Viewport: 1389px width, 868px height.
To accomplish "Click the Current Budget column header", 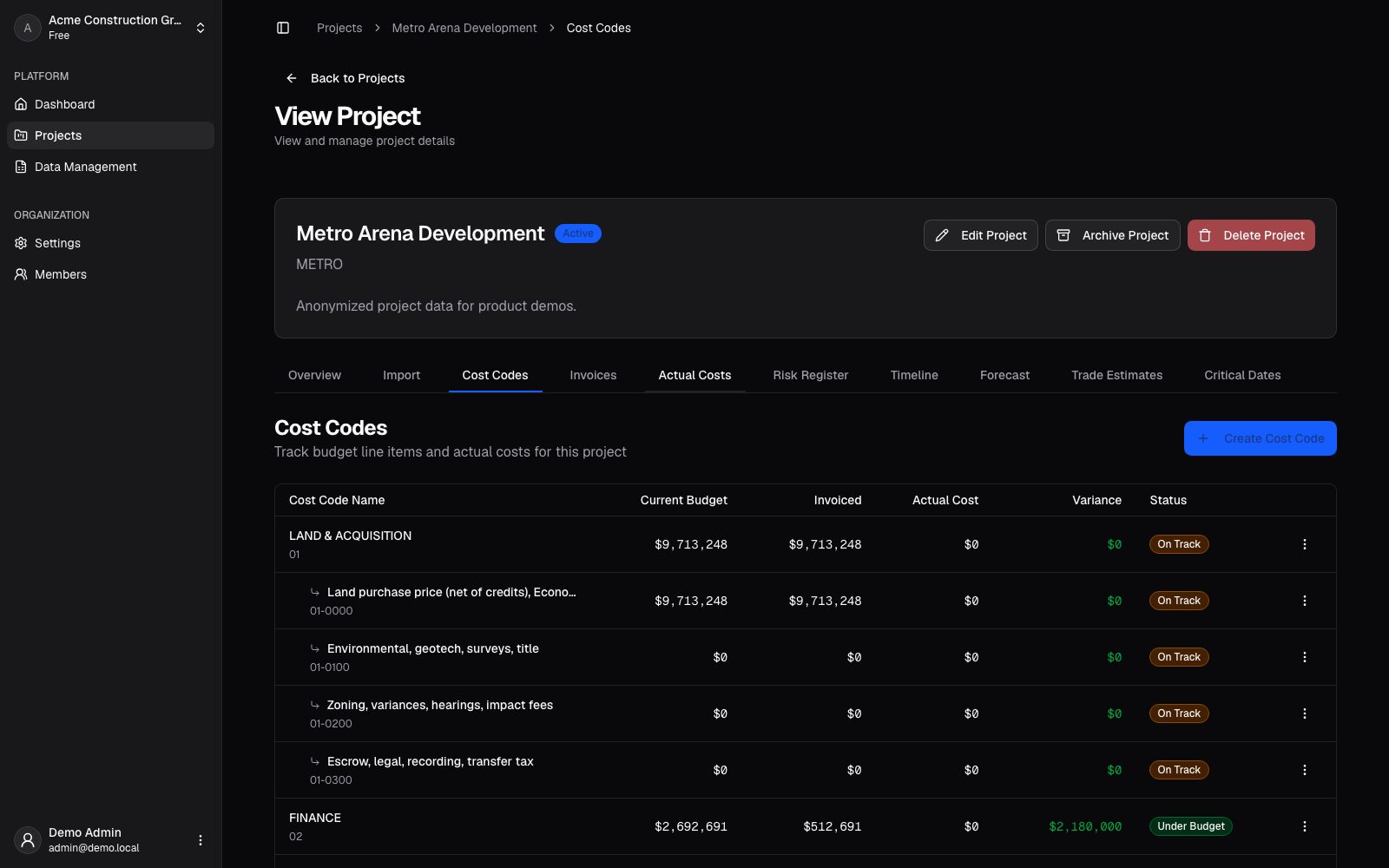I will (x=684, y=500).
